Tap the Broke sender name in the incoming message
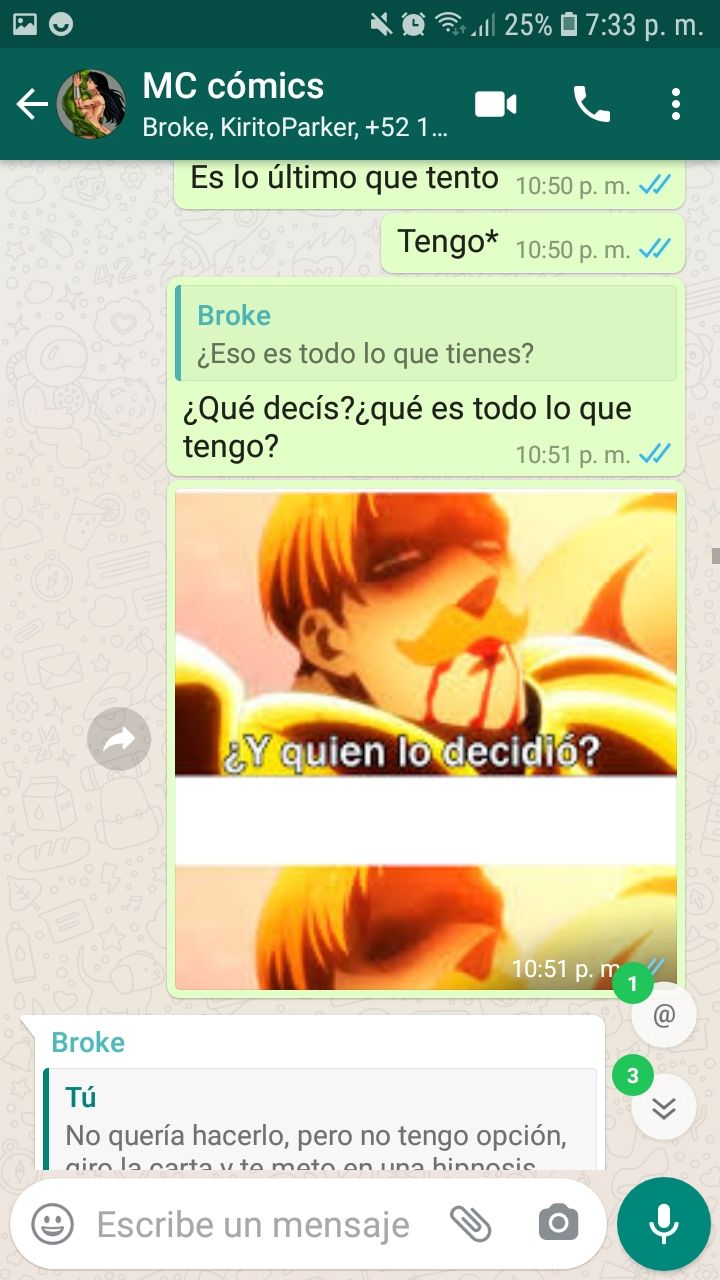Viewport: 720px width, 1280px height. coord(88,1042)
